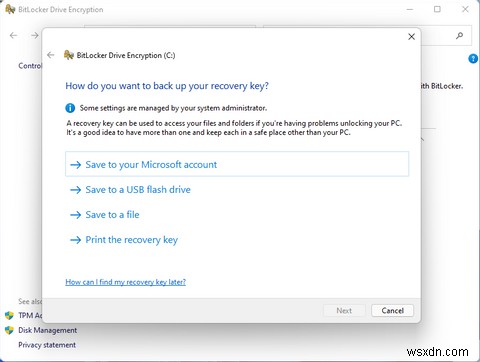Maximize the BitLocker Drive Encryption window
Viewport: 480px width, 362px height.
[437, 9]
